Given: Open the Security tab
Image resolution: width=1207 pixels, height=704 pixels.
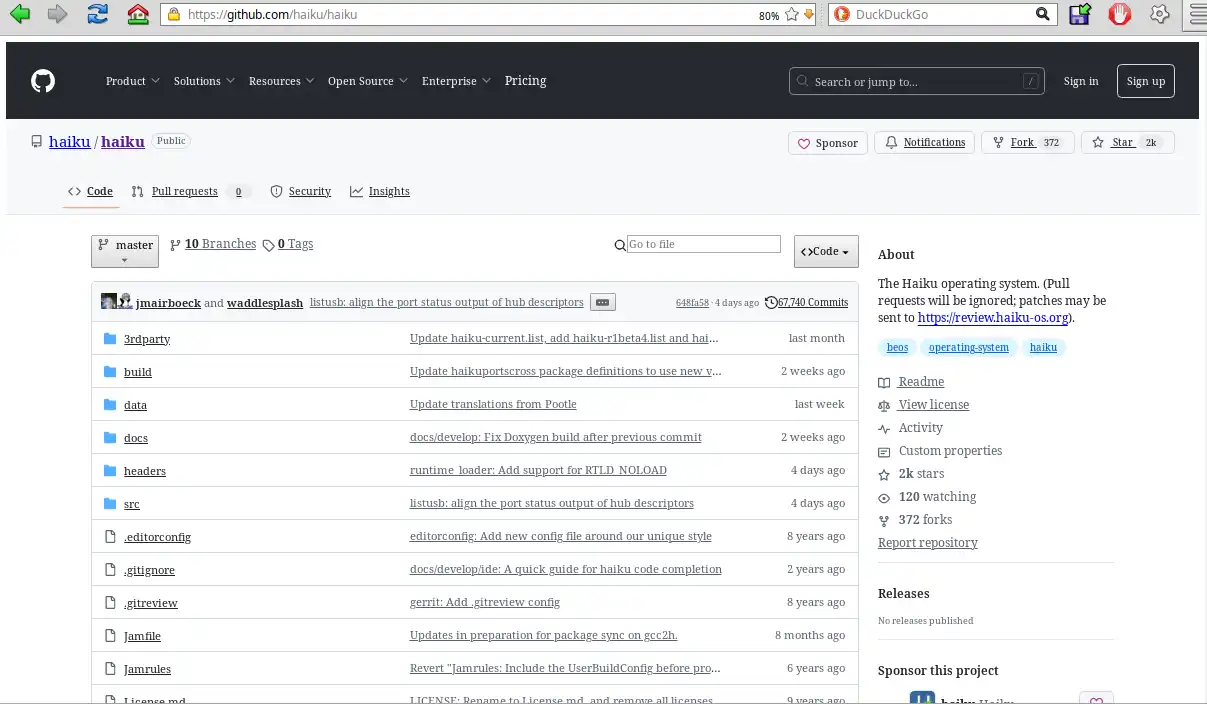Looking at the screenshot, I should 300,191.
